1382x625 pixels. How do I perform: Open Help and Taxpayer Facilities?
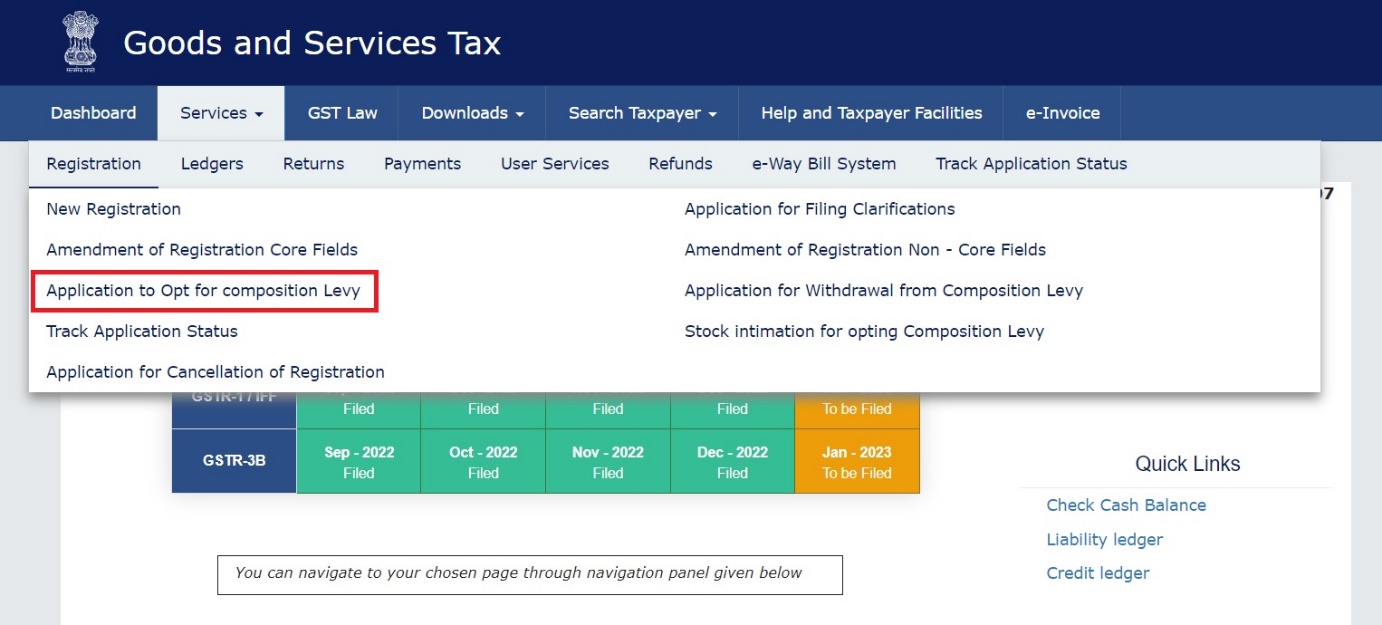[871, 113]
